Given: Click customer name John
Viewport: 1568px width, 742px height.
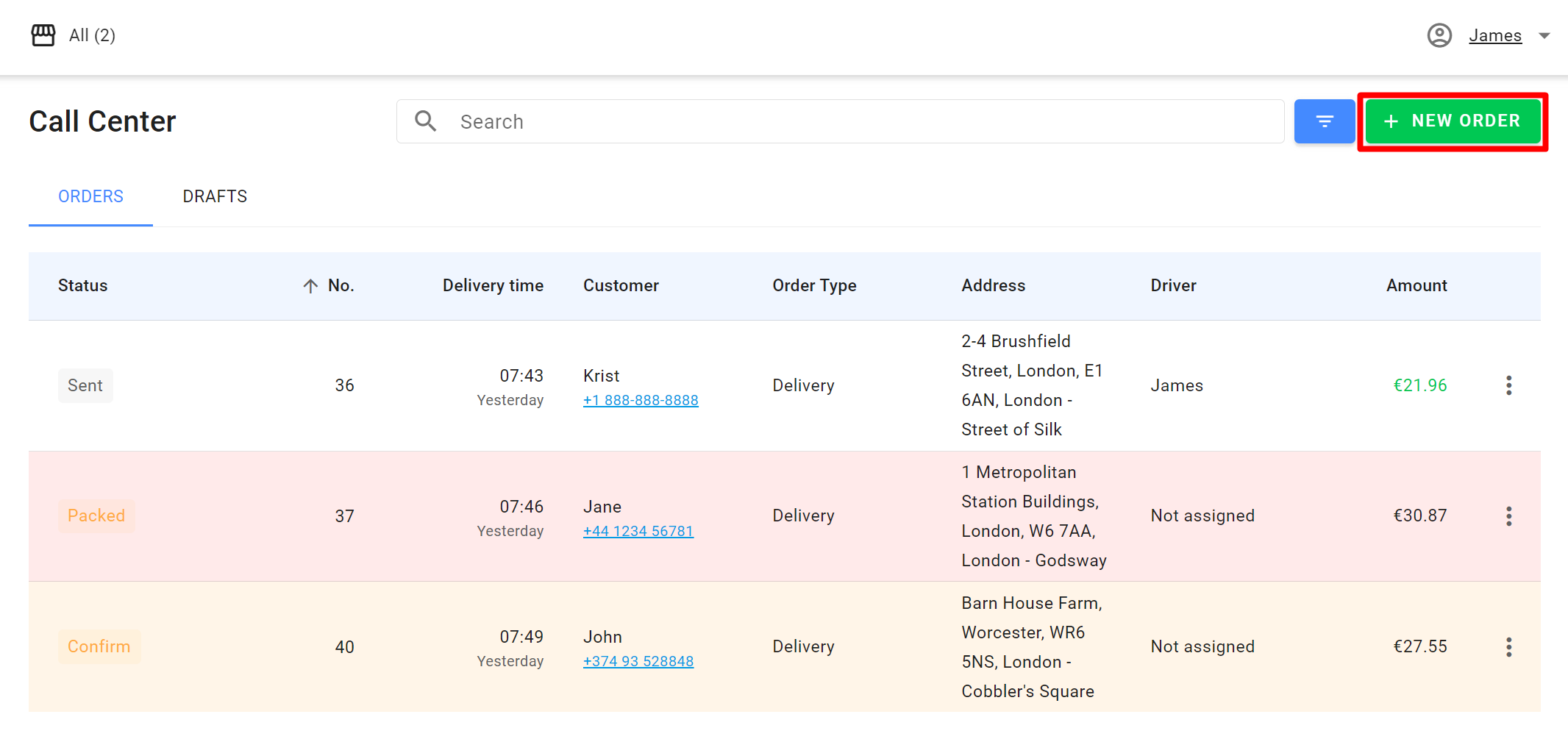Looking at the screenshot, I should 602,637.
